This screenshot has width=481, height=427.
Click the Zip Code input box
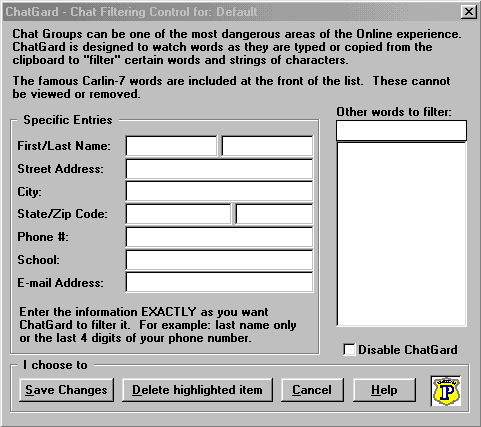274,214
